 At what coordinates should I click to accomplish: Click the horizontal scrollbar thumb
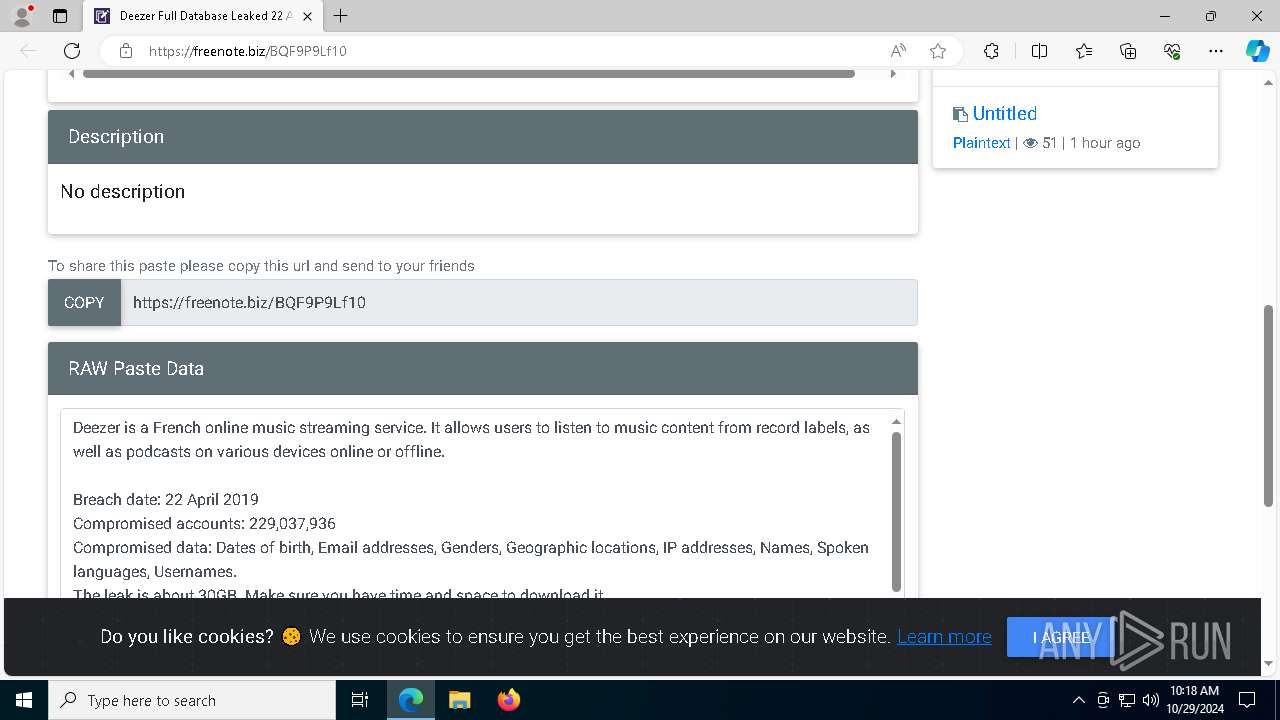point(468,73)
